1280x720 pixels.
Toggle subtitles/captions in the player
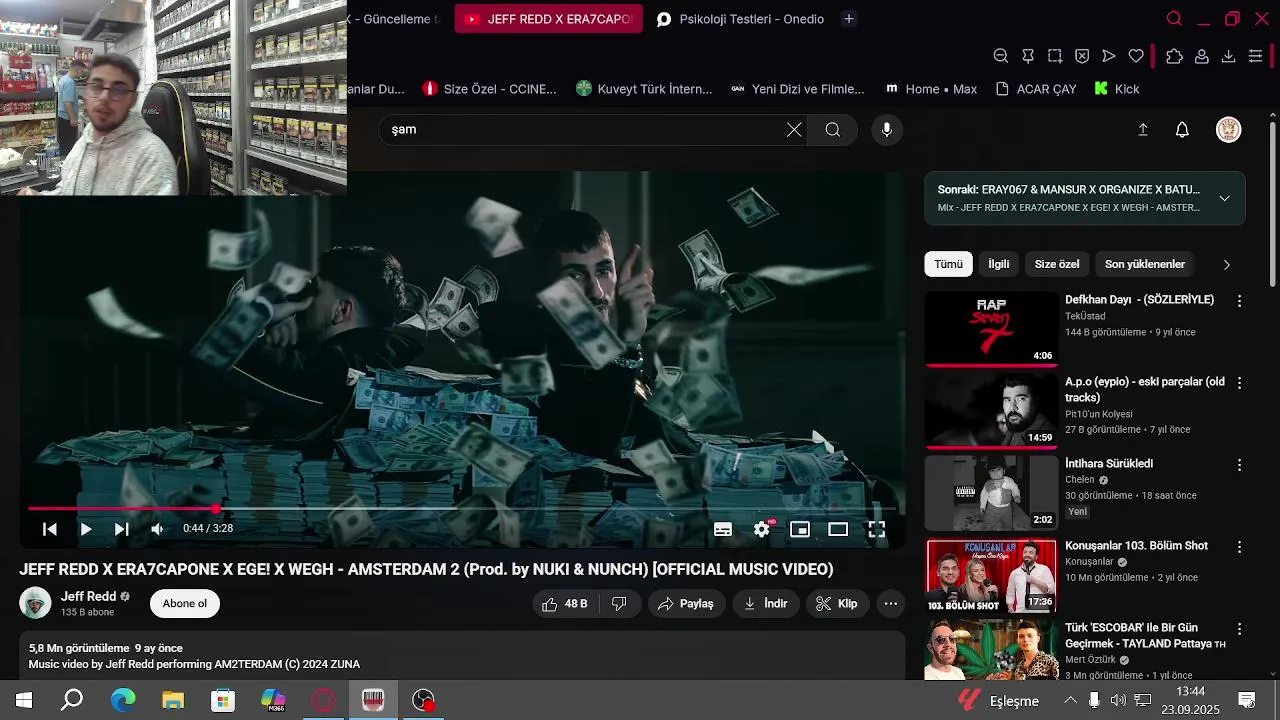[723, 529]
